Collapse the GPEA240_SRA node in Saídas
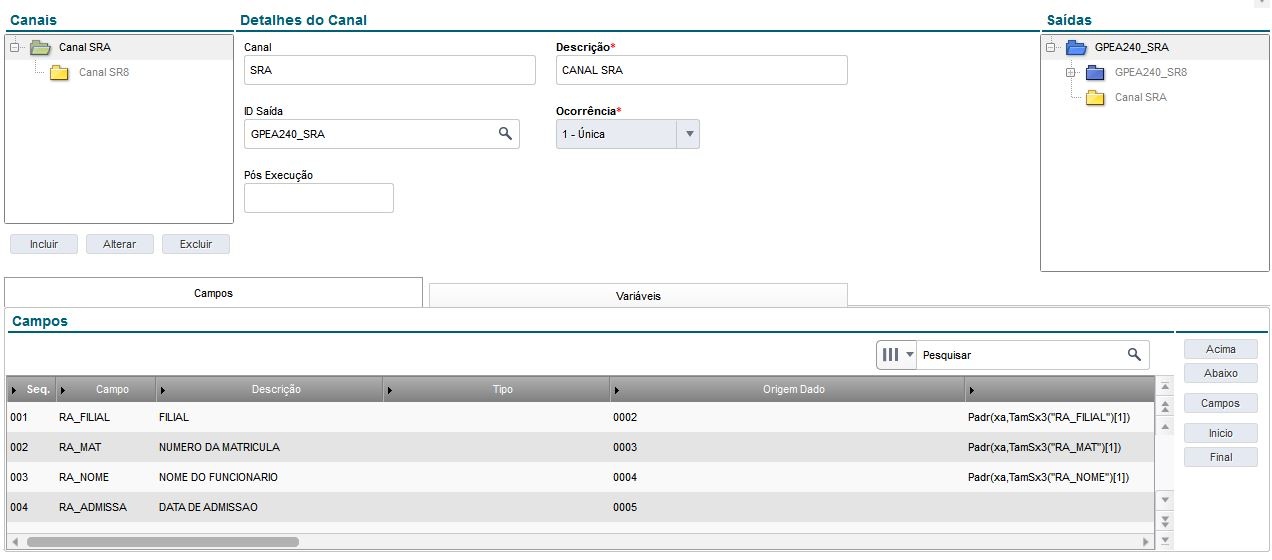The height and width of the screenshot is (560, 1272). (x=1050, y=47)
